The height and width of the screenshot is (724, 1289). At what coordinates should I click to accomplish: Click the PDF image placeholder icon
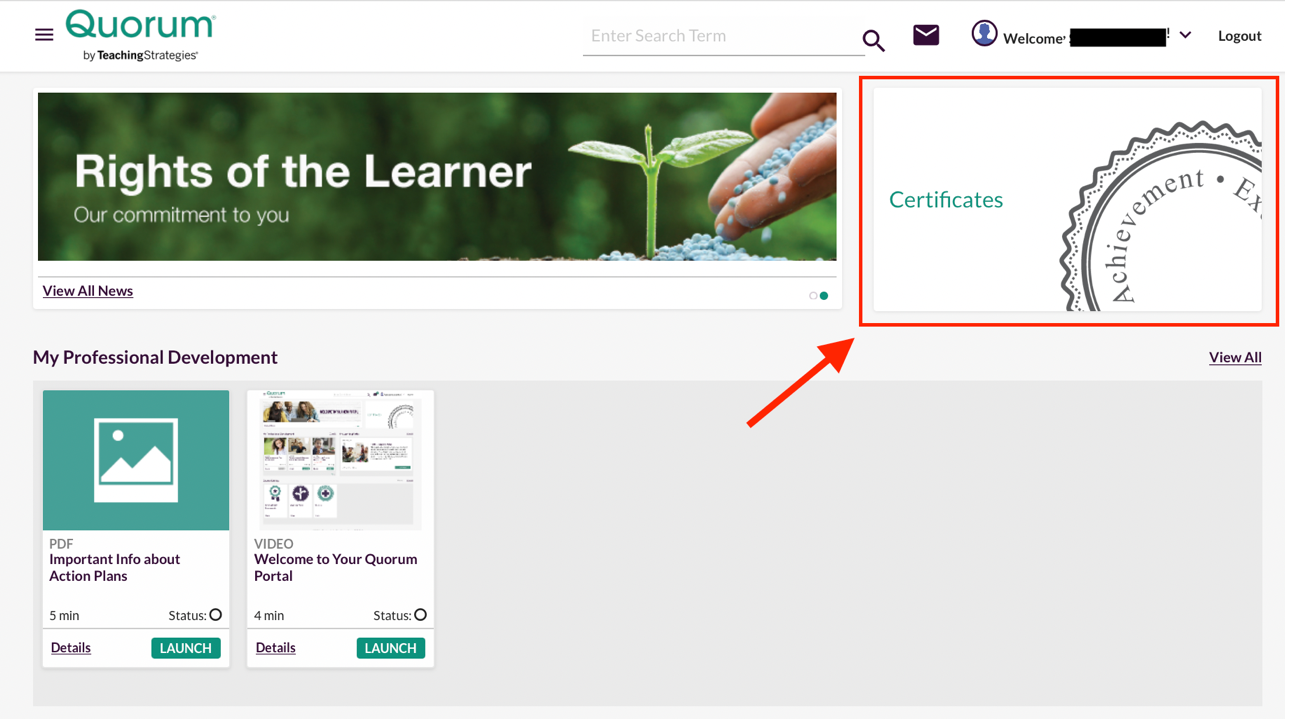(135, 459)
